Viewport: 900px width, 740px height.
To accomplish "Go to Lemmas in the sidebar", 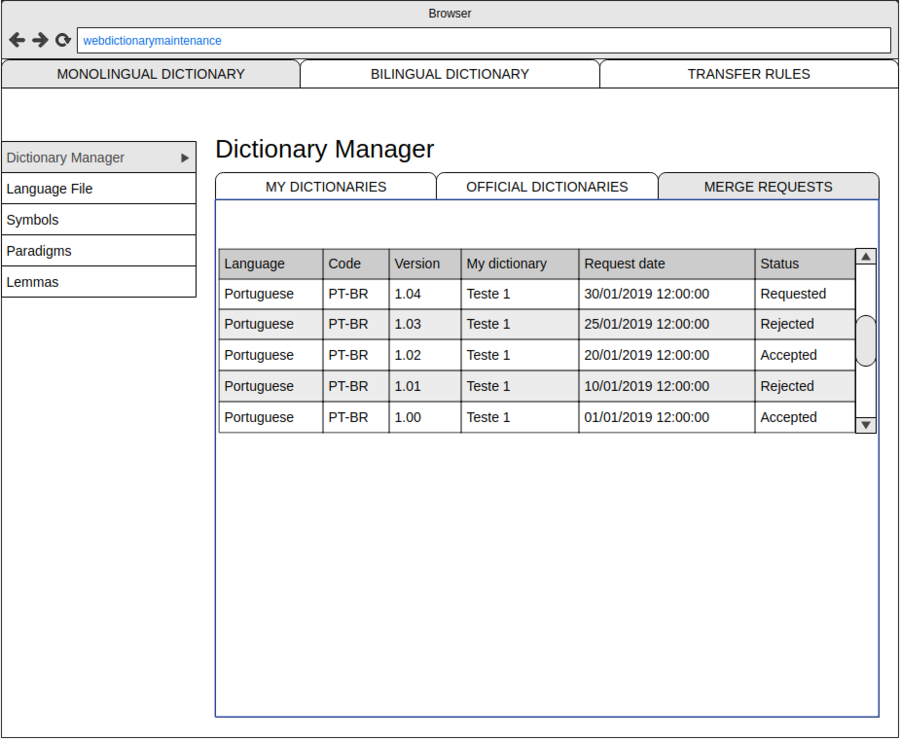I will point(98,282).
